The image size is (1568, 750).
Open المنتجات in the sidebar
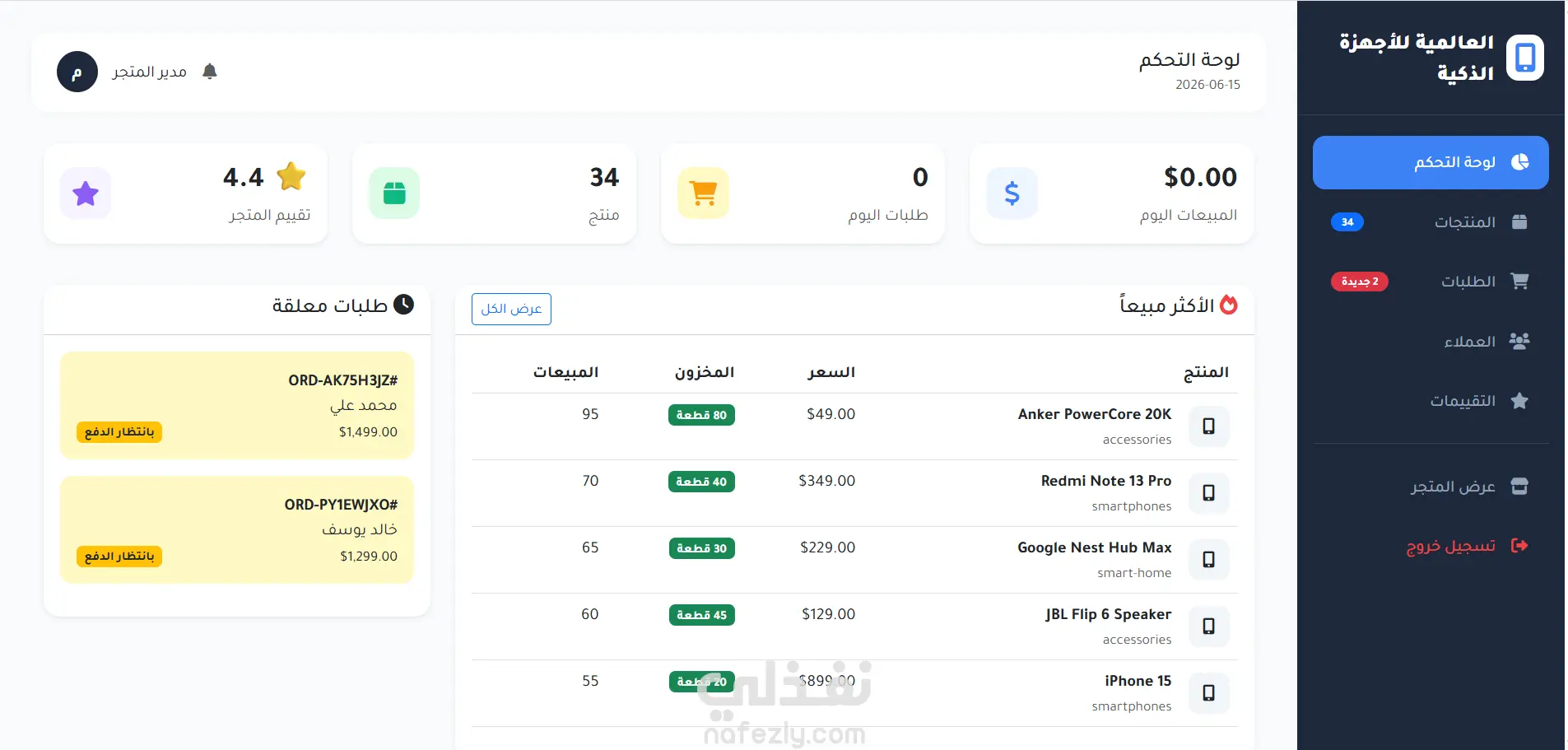tap(1431, 222)
